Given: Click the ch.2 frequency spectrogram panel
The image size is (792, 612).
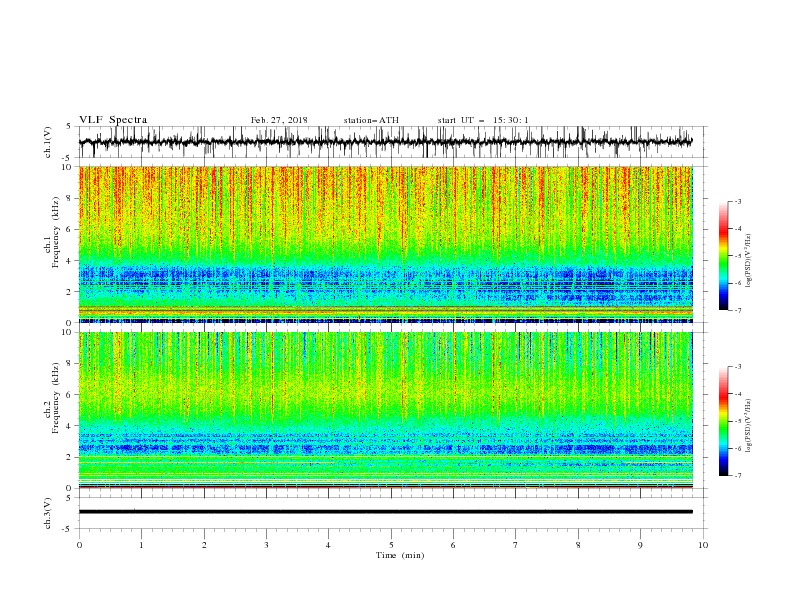Looking at the screenshot, I should 386,410.
